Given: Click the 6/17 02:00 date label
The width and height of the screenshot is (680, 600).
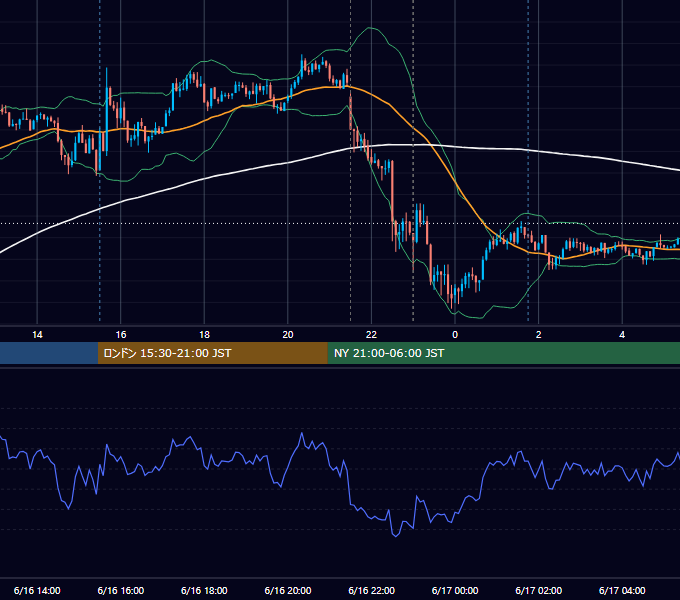Looking at the screenshot, I should (539, 590).
